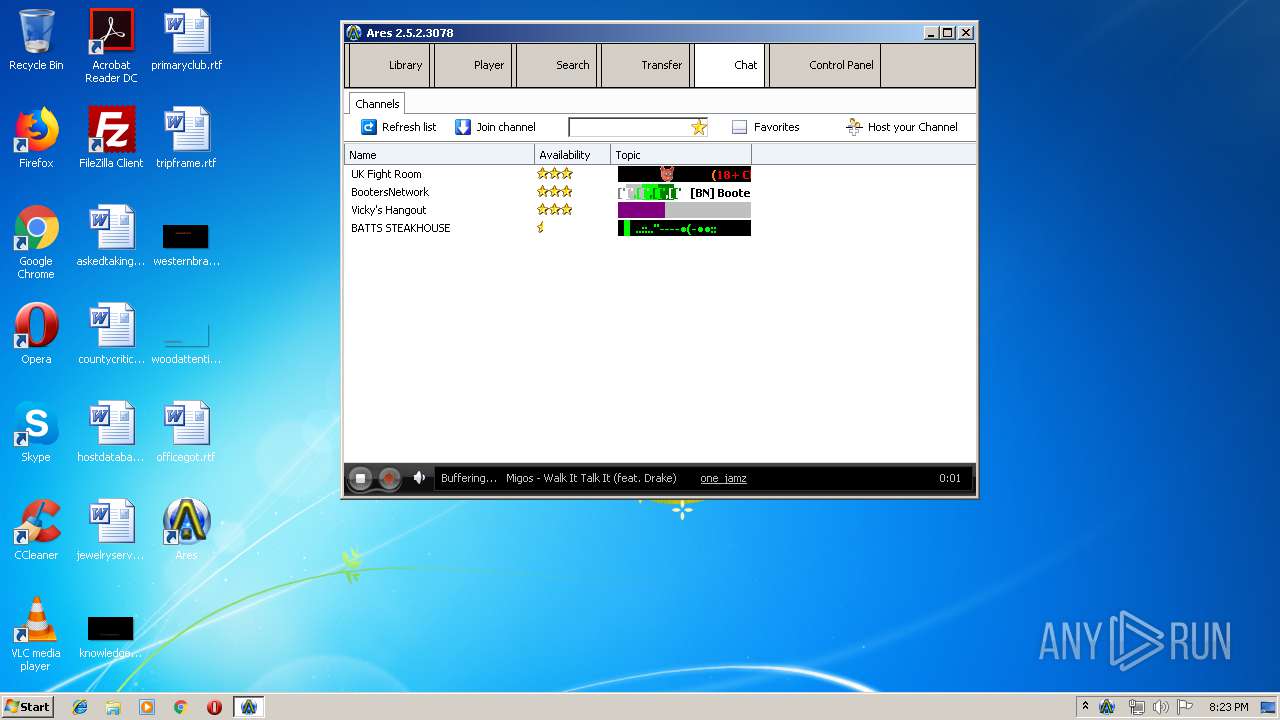The image size is (1280, 720).
Task: Select BootersNetwork channel
Action: pyautogui.click(x=390, y=192)
